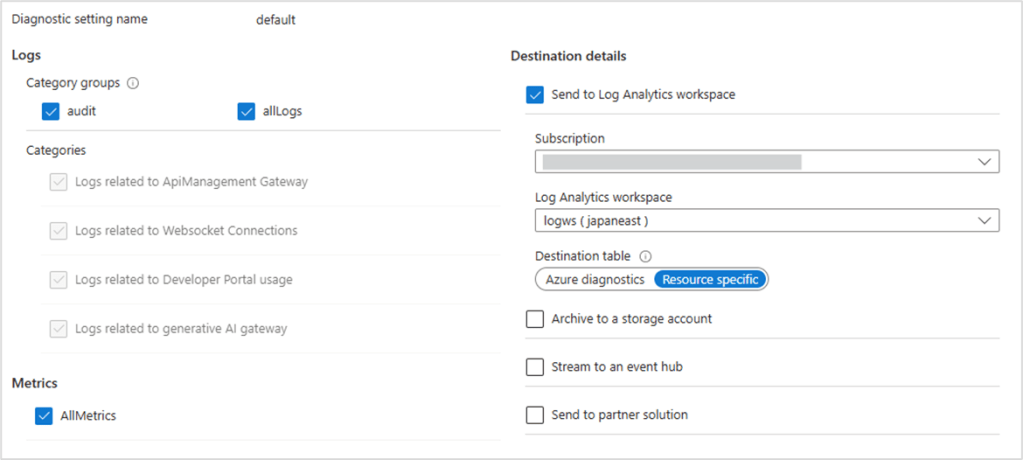1023x460 pixels.
Task: Click the Websocket Connections logs checkbox
Action: tap(58, 231)
